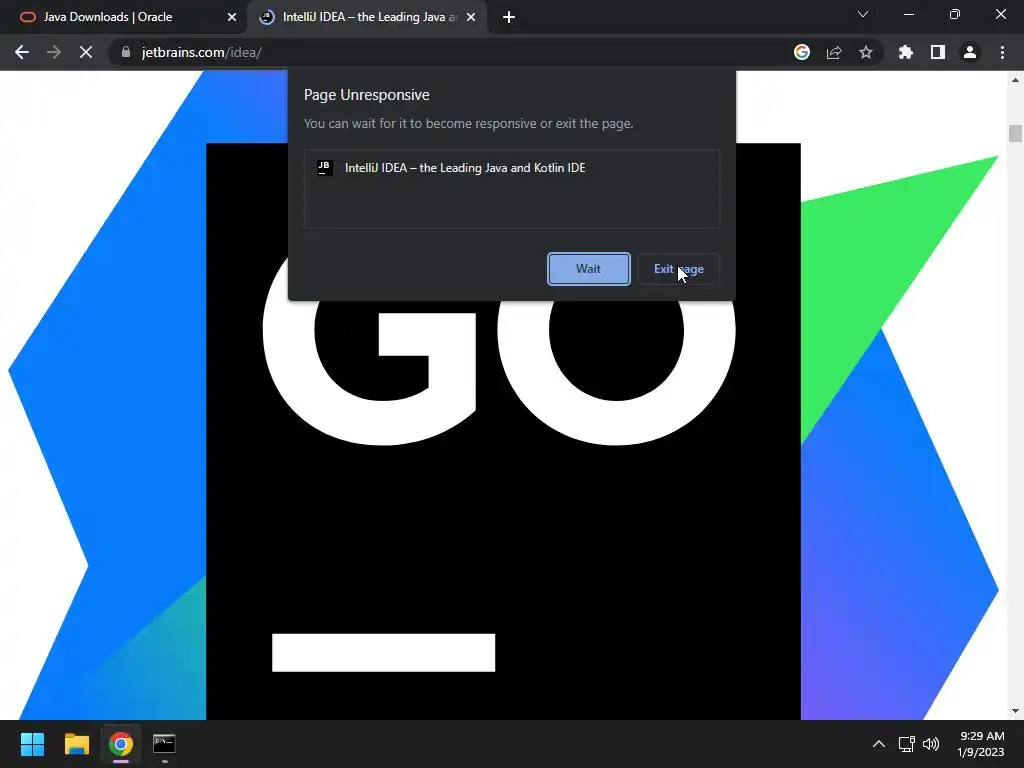
Task: Close the IntelliJ IDEA tab
Action: pyautogui.click(x=471, y=18)
